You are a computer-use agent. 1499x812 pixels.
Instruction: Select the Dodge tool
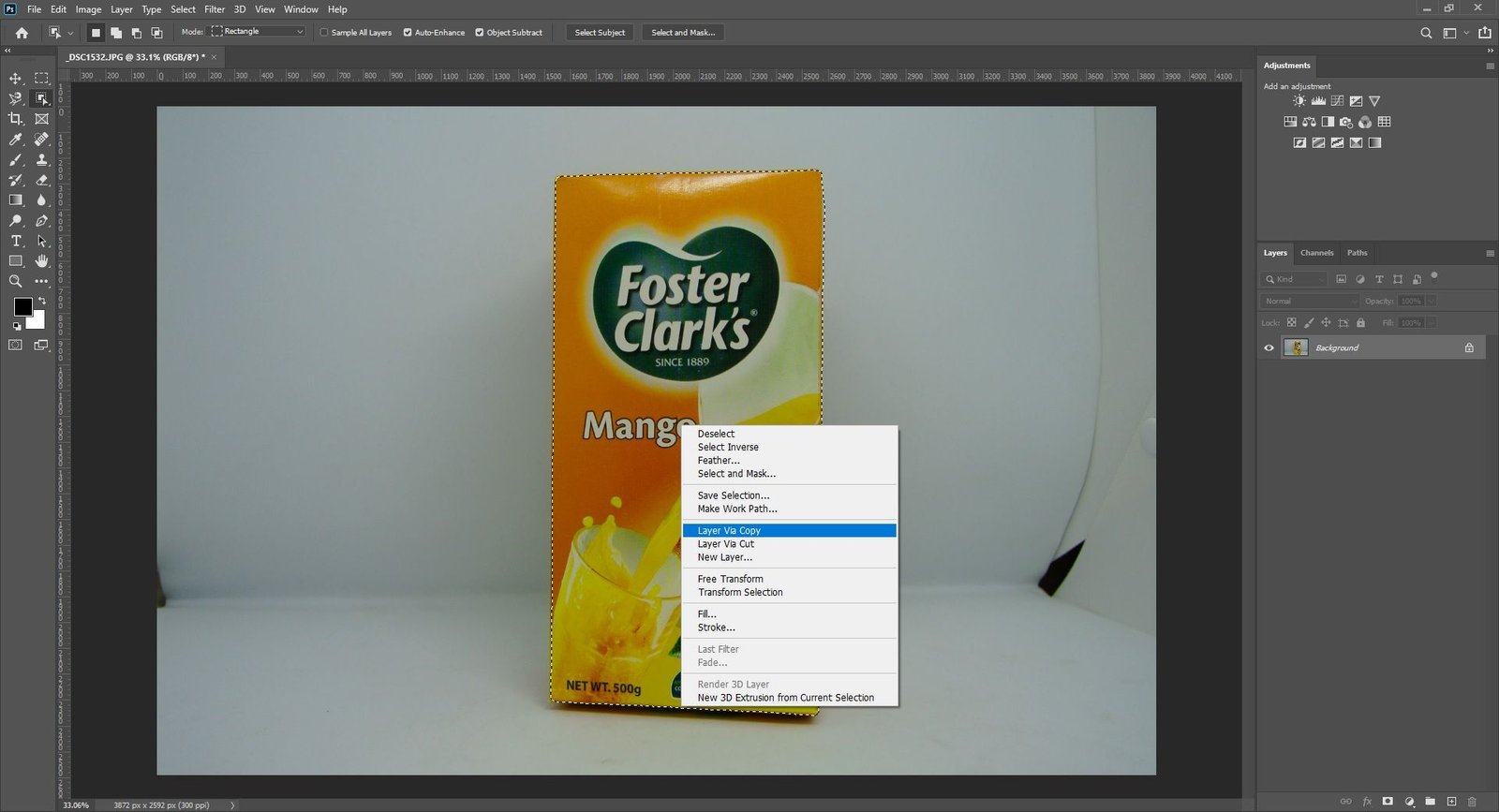tap(15, 221)
